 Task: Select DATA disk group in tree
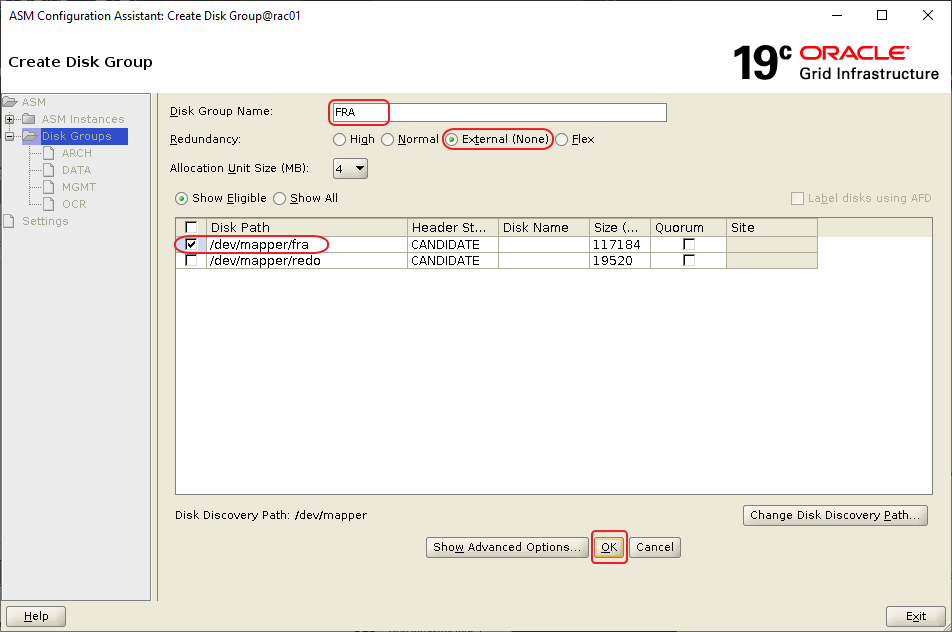76,170
